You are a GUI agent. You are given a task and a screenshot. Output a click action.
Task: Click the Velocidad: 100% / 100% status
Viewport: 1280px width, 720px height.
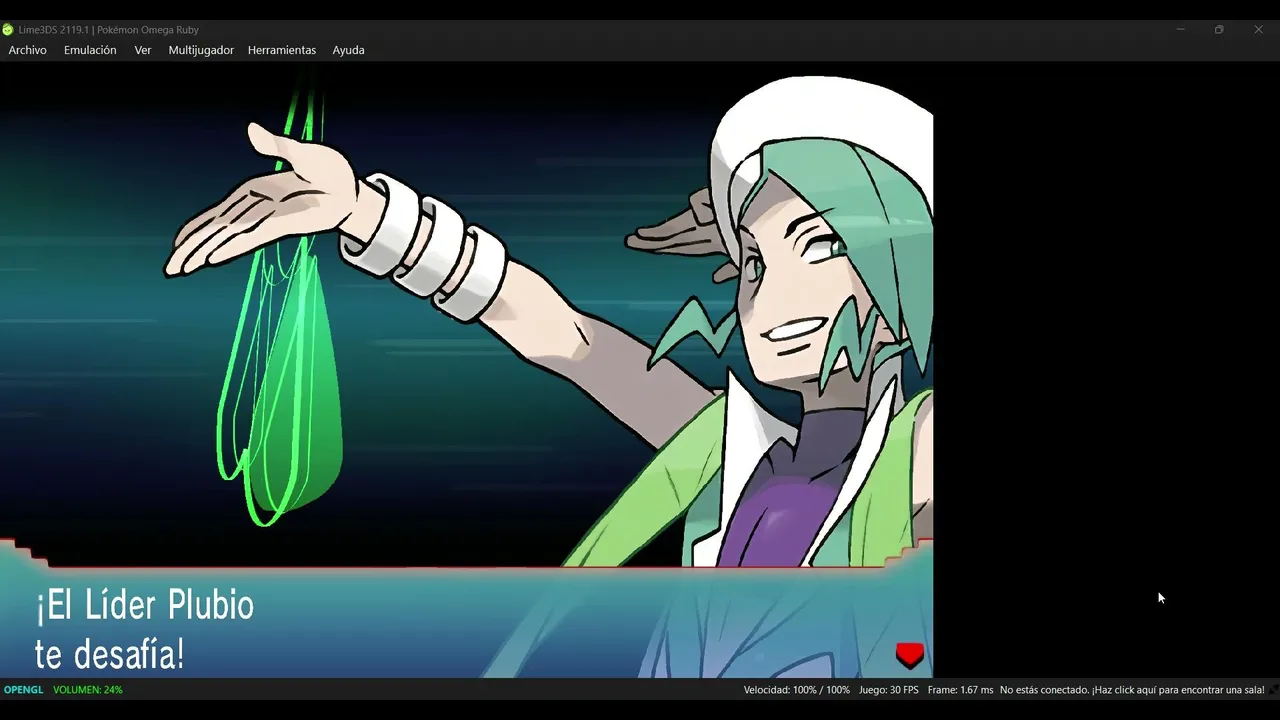pos(796,690)
